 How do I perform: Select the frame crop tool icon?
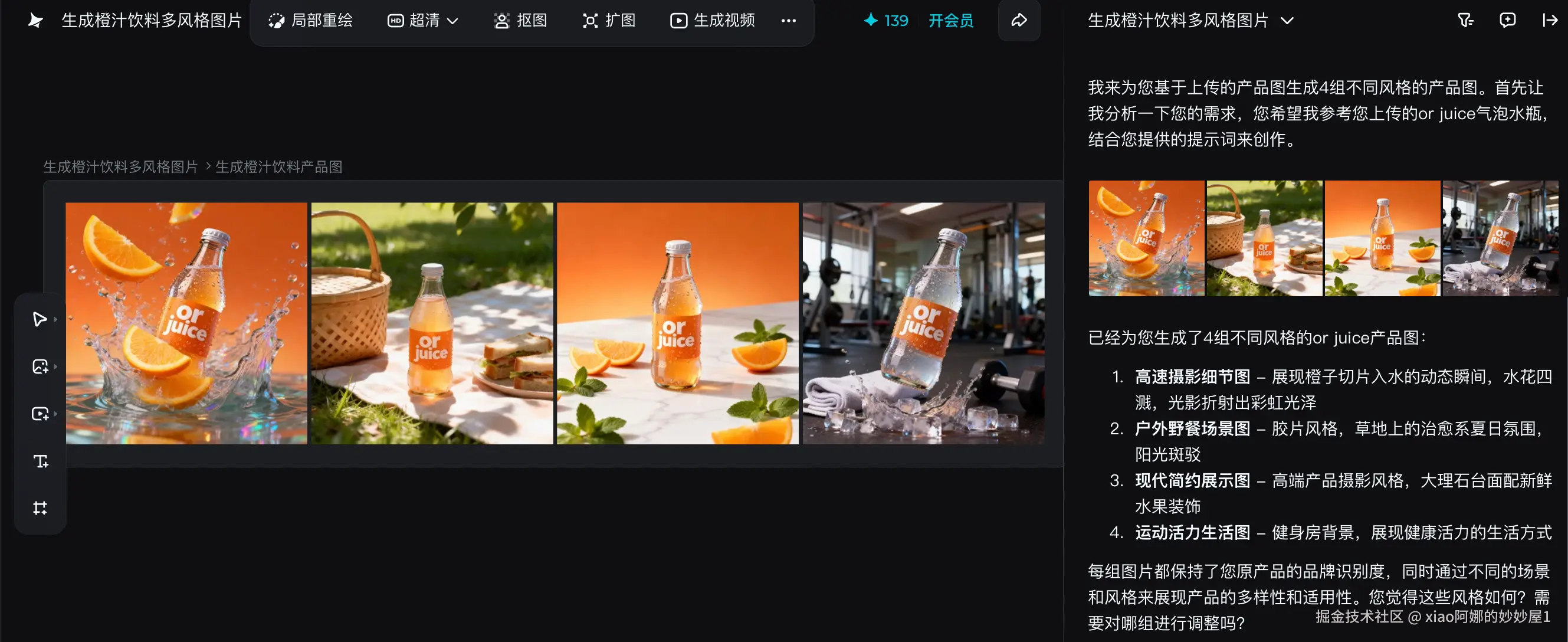(x=40, y=507)
